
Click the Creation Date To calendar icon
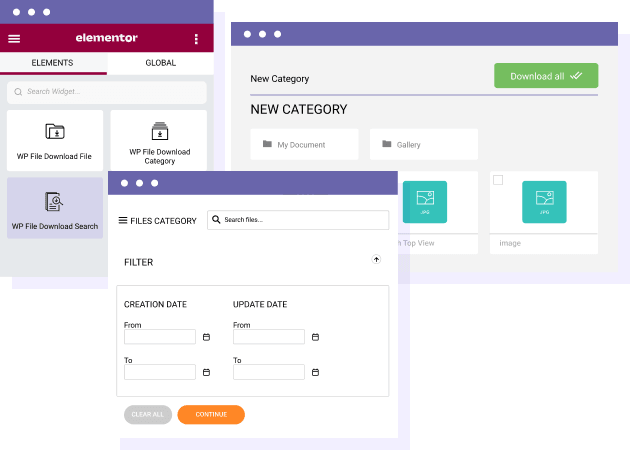[x=206, y=372]
